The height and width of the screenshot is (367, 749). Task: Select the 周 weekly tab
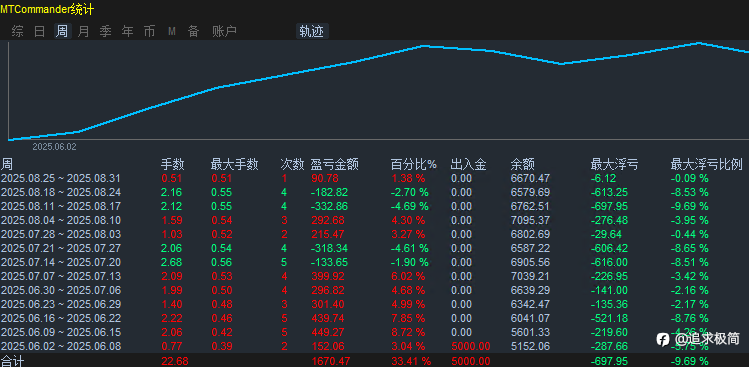coord(63,32)
